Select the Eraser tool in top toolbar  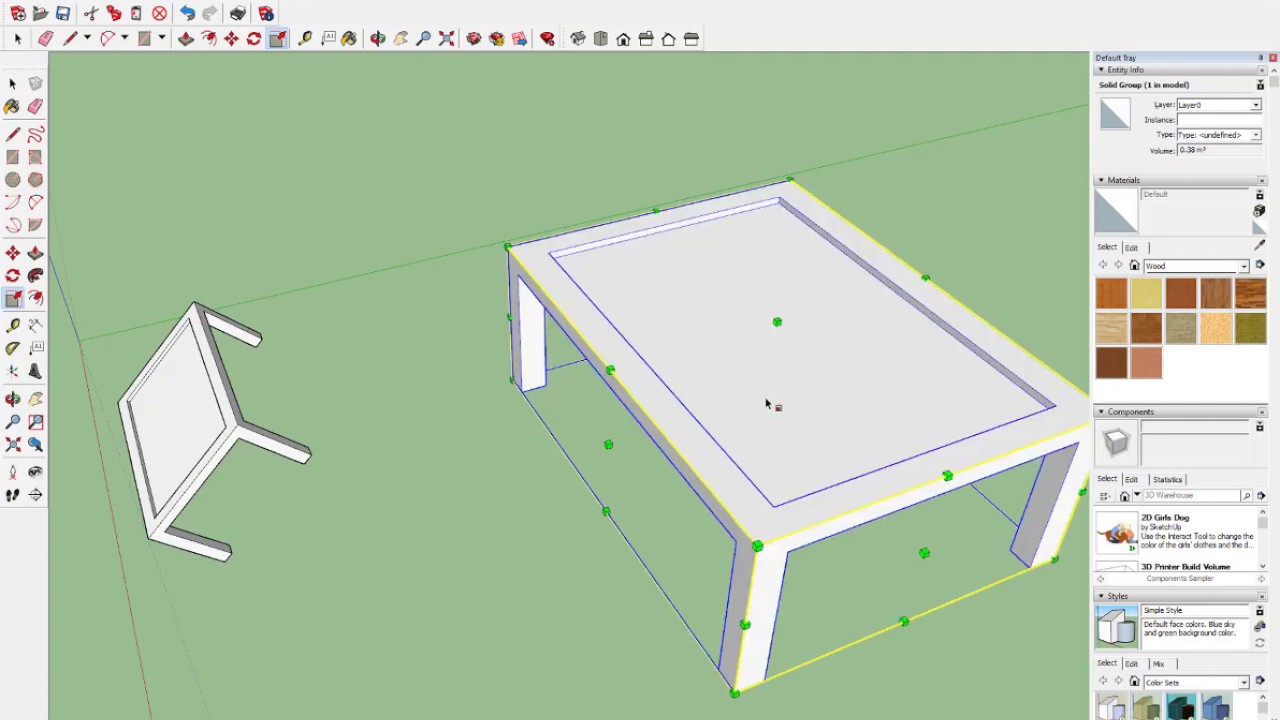(45, 38)
